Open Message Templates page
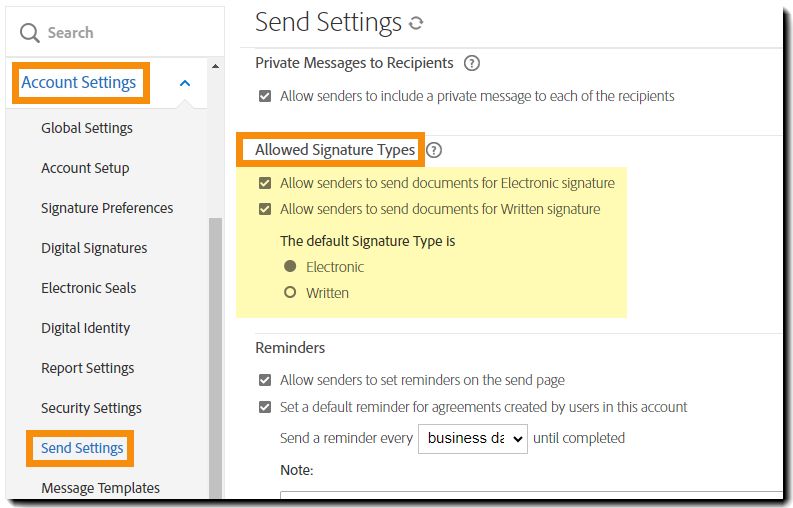Image resolution: width=793 pixels, height=508 pixels. pyautogui.click(x=100, y=488)
